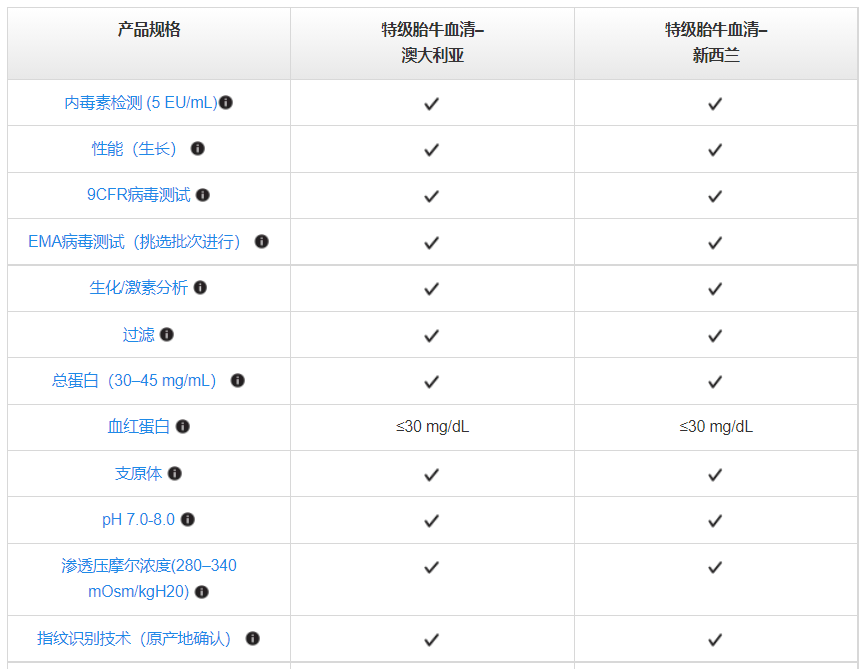Open info icon next to 总蛋白
The image size is (865, 669).
238,381
